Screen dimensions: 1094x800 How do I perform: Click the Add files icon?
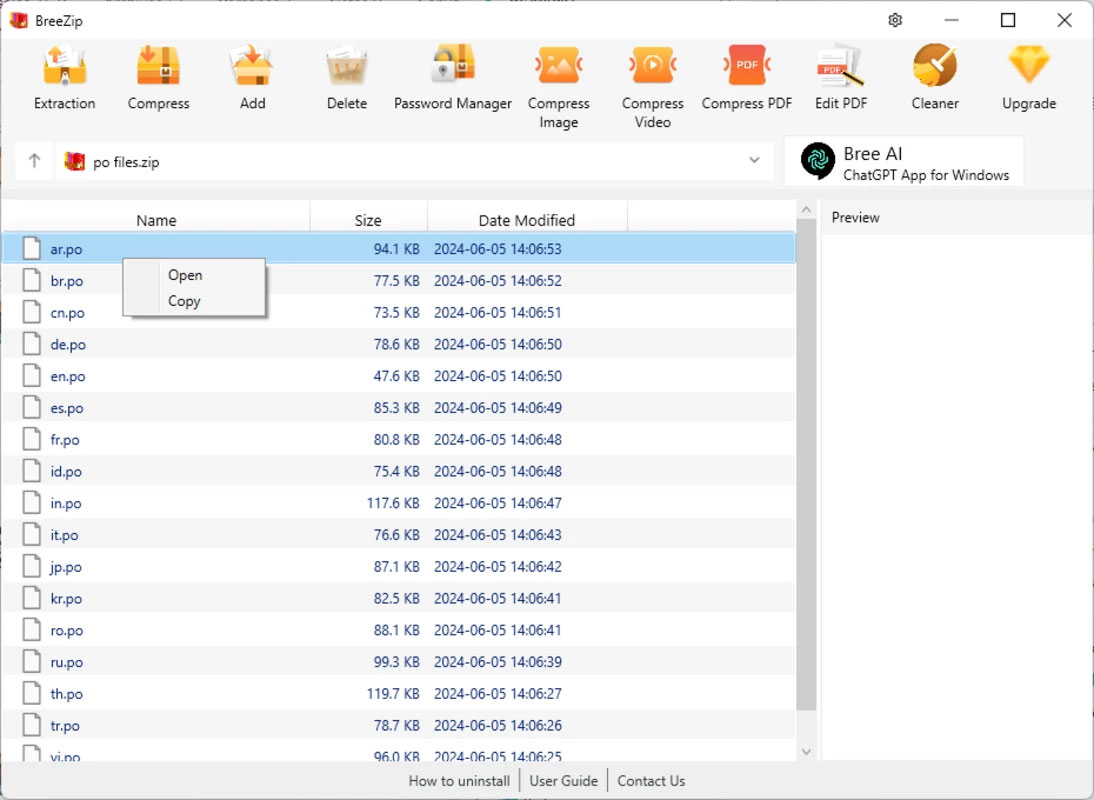tap(252, 66)
